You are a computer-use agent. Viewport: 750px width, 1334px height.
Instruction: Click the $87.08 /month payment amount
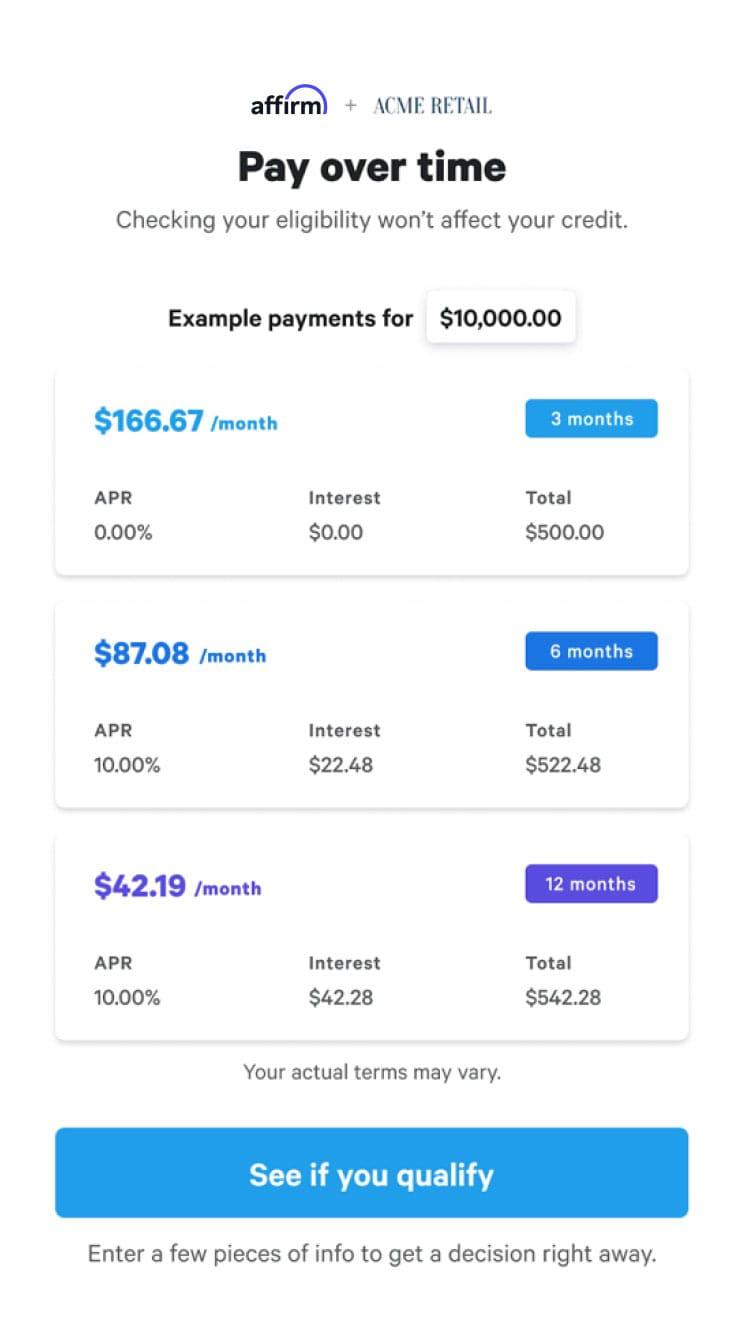point(180,654)
